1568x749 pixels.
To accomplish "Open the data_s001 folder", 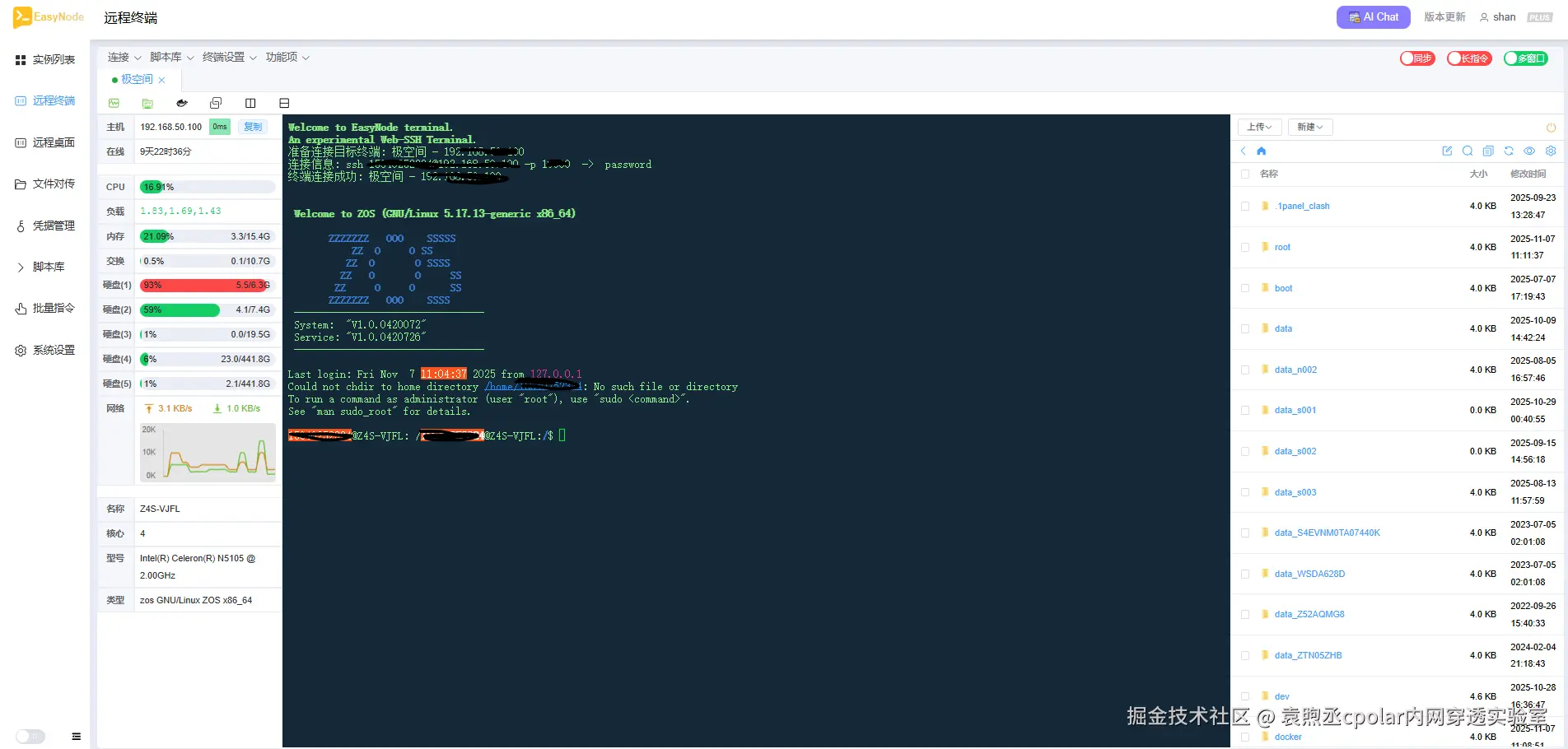I will pyautogui.click(x=1295, y=410).
